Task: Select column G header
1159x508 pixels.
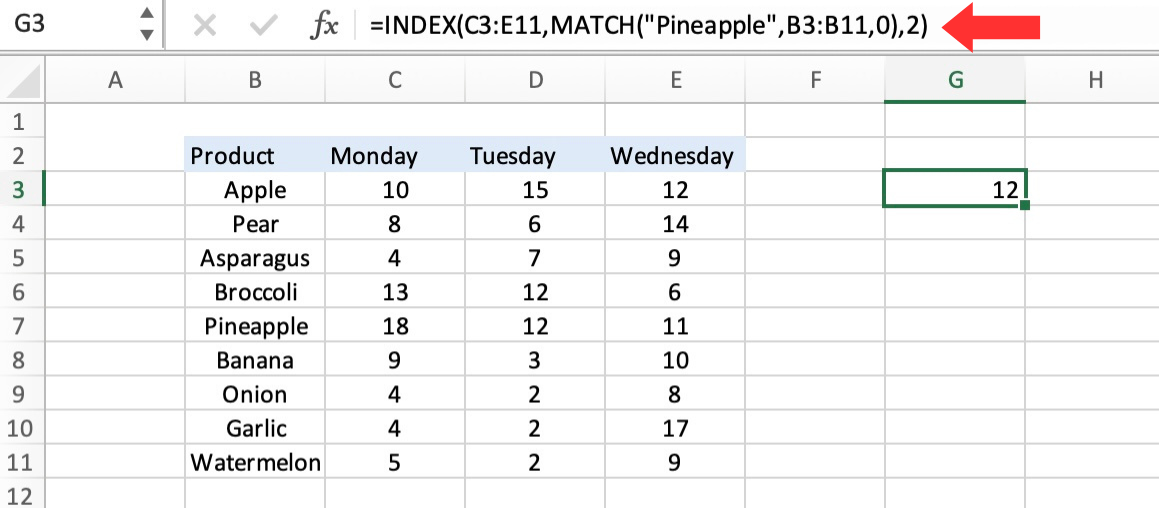Action: click(955, 79)
